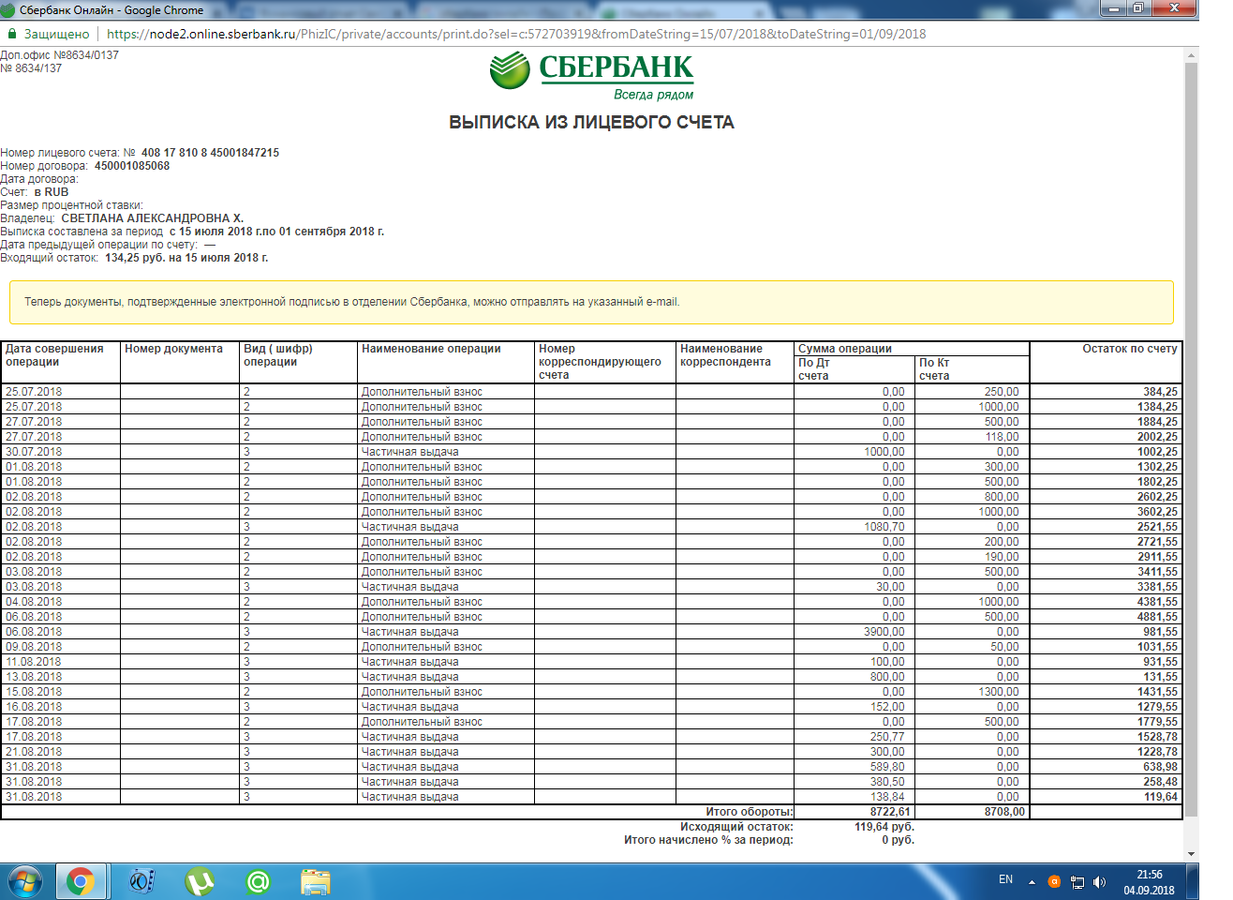Click debit amount 589,80
Image resolution: width=1233 pixels, height=900 pixels.
(886, 767)
